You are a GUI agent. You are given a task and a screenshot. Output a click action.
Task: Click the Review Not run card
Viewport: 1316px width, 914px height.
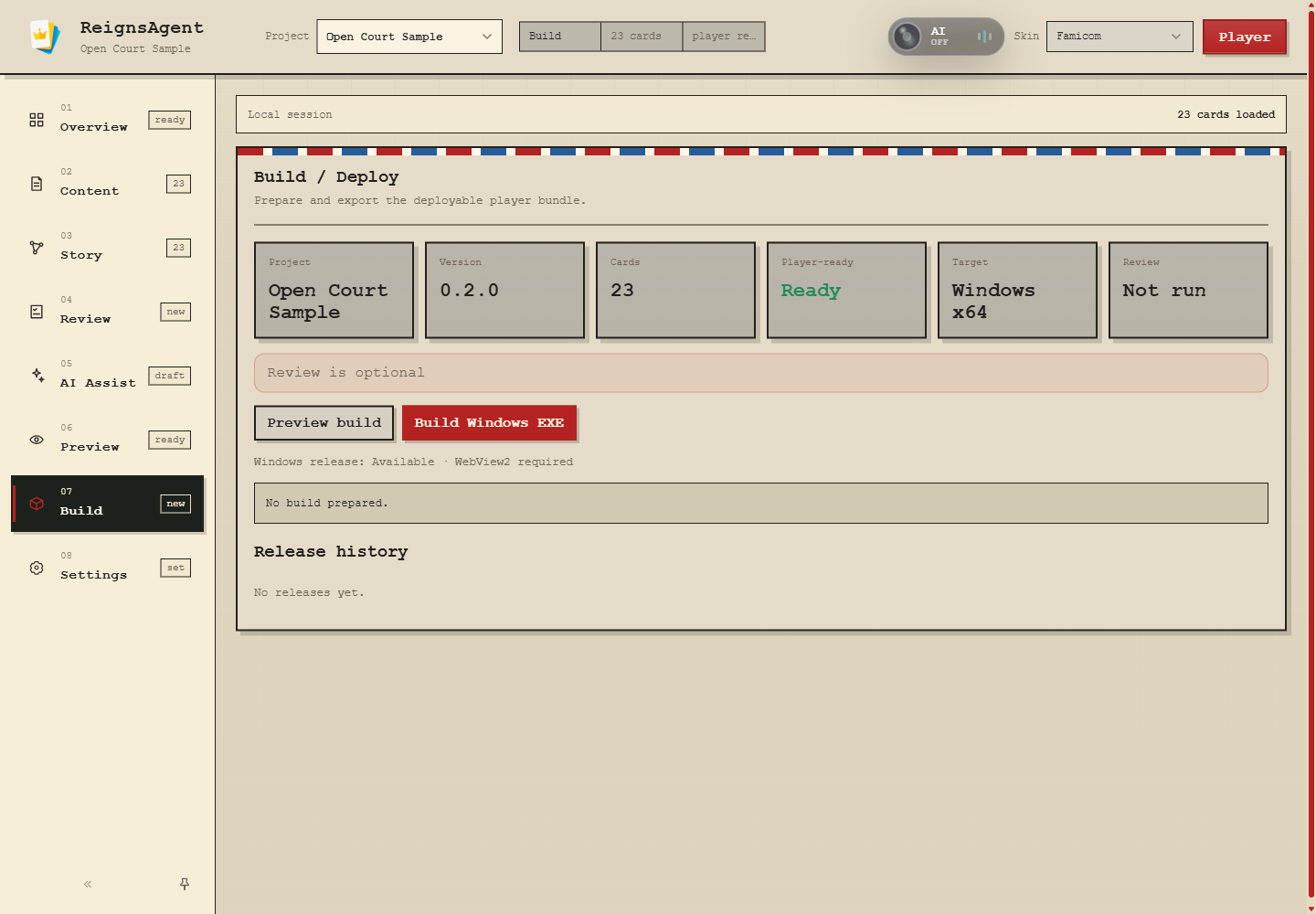[1188, 290]
